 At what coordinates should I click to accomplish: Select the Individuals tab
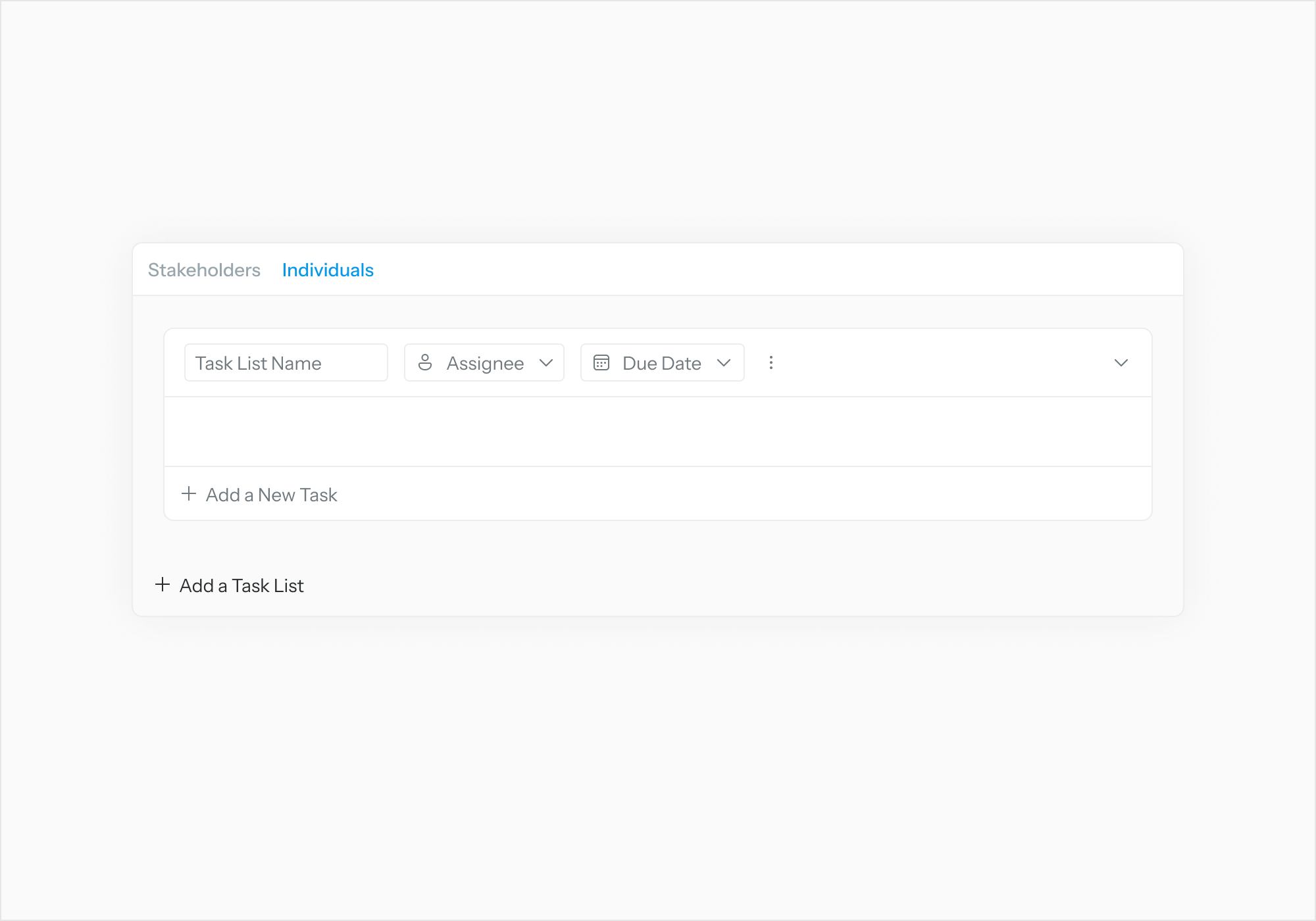pos(328,270)
